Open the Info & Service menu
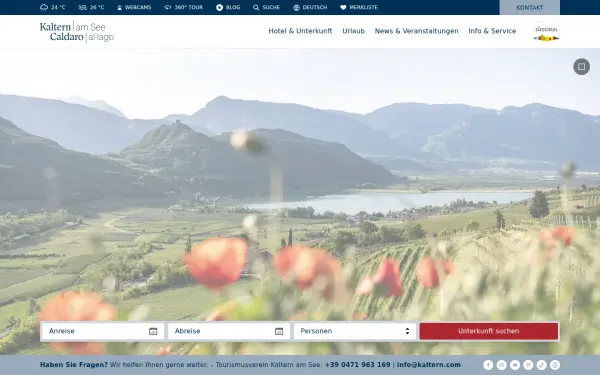 [492, 31]
